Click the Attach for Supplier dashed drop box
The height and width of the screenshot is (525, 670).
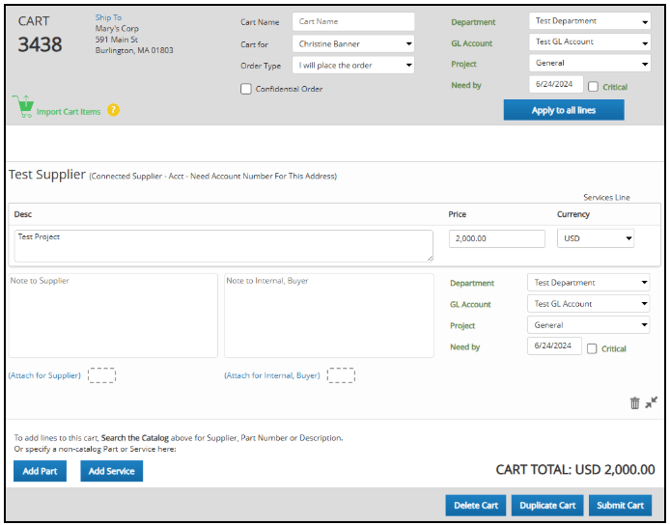coord(101,376)
